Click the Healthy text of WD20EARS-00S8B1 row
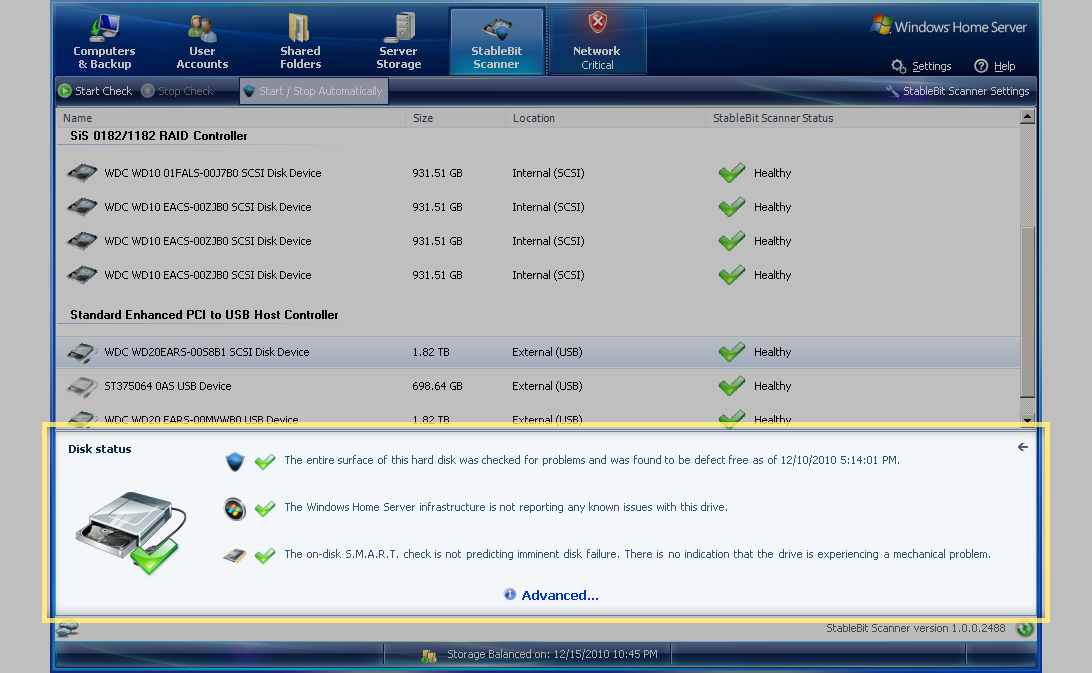Image resolution: width=1092 pixels, height=673 pixels. [x=772, y=352]
